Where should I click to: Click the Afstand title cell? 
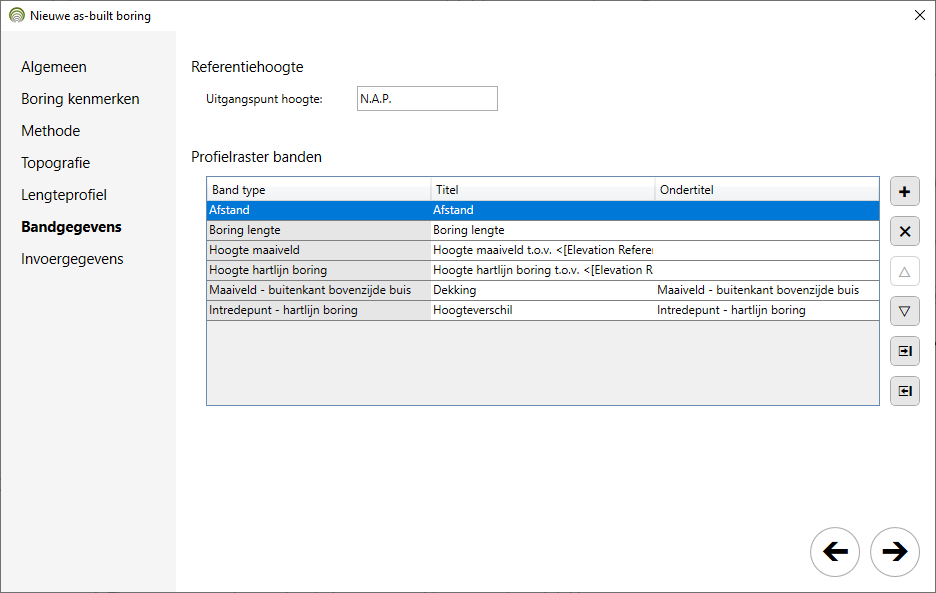(x=543, y=210)
